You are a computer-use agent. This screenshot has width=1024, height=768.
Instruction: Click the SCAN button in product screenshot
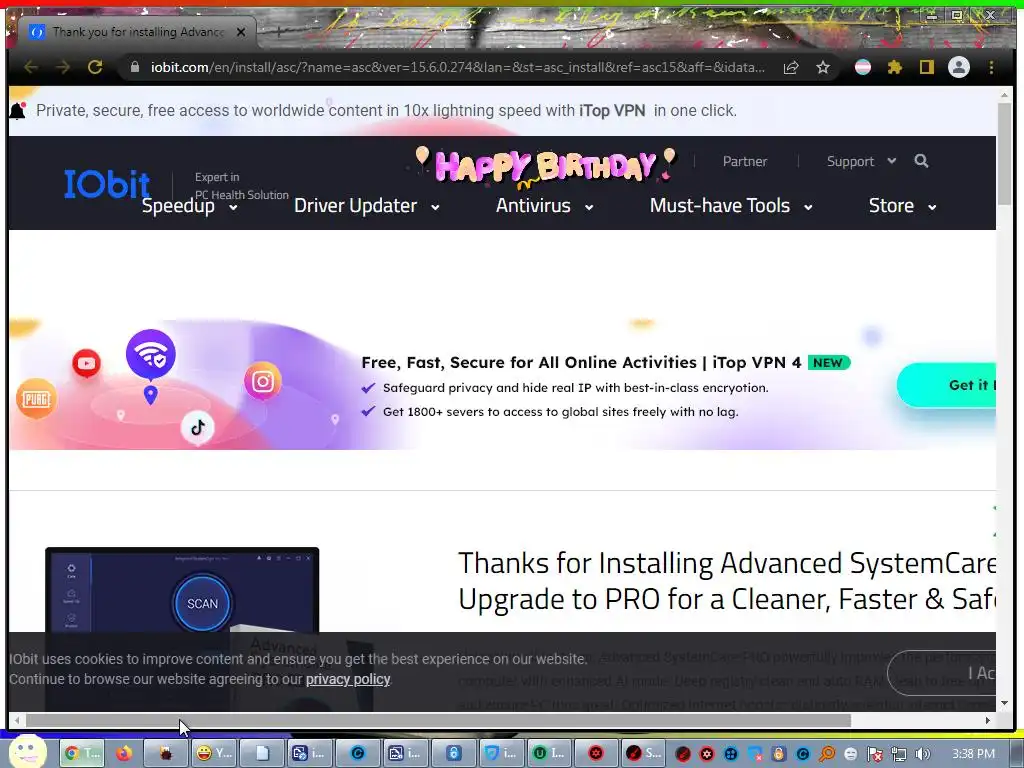[x=202, y=603]
